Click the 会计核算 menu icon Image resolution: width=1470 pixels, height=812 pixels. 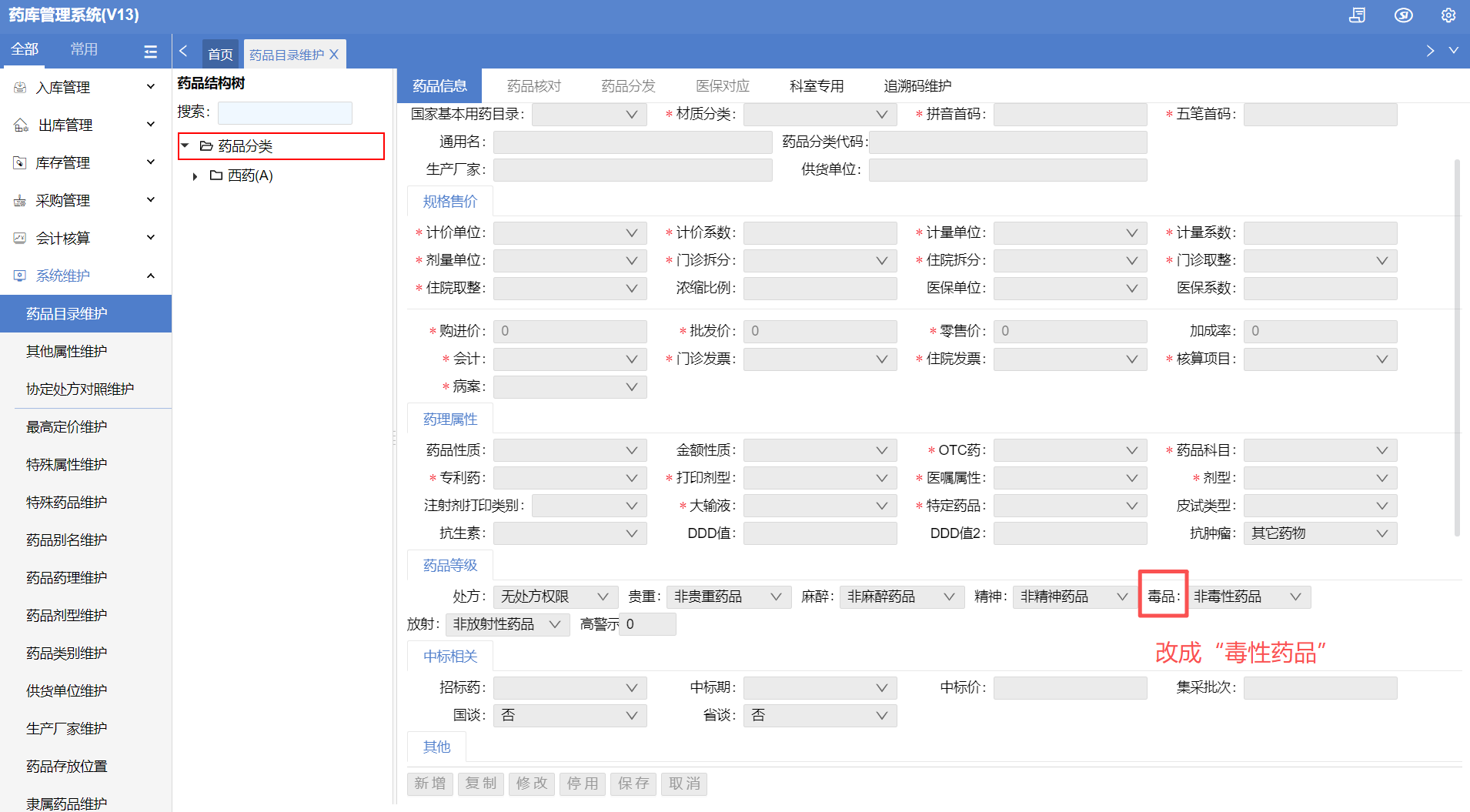(x=20, y=238)
